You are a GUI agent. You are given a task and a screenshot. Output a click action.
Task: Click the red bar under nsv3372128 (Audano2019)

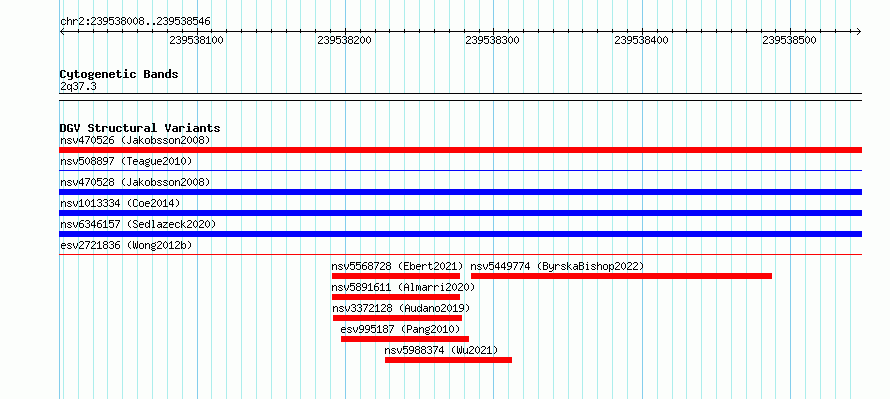click(x=397, y=318)
